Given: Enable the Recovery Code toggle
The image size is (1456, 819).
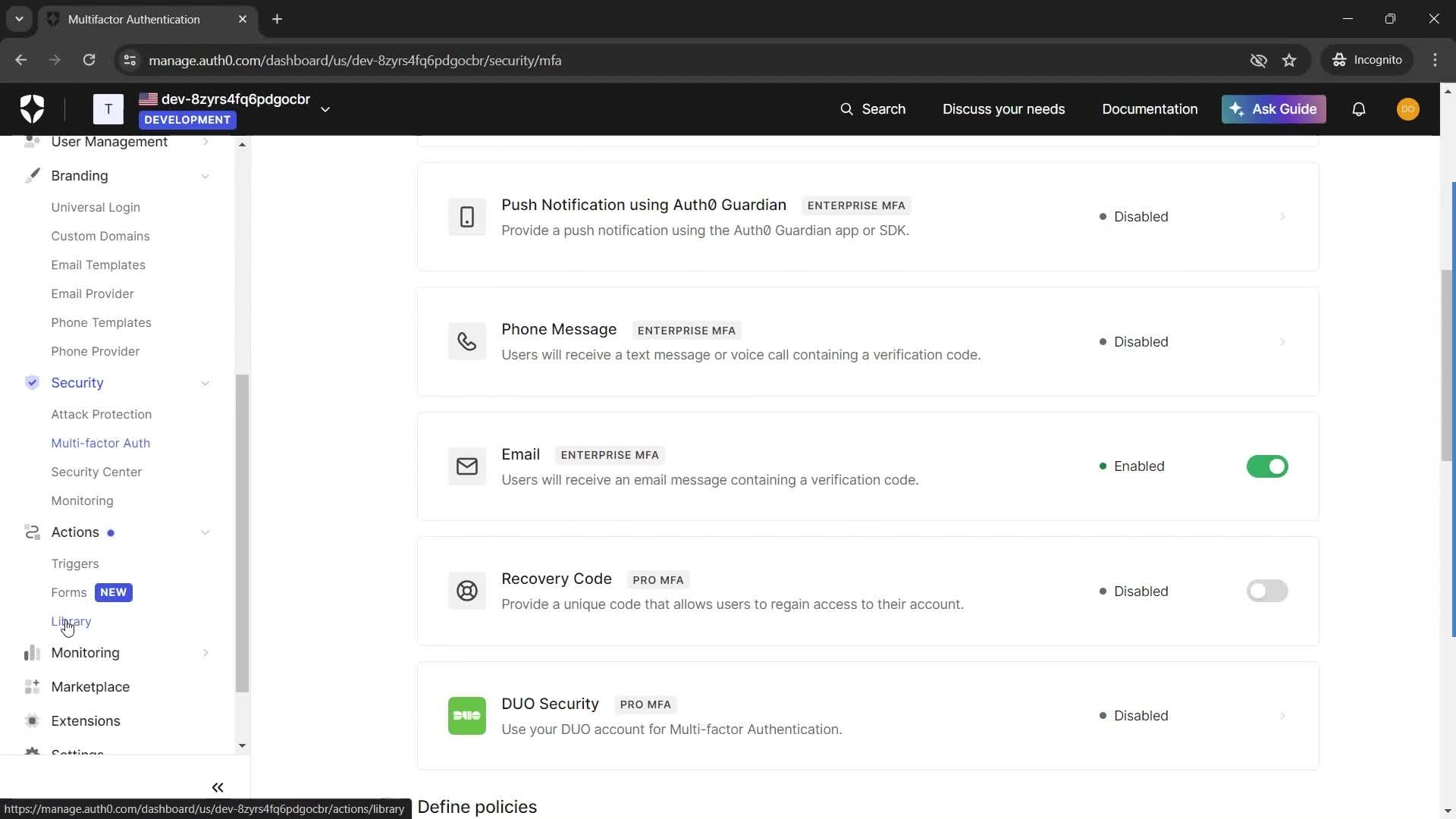Looking at the screenshot, I should point(1267,591).
